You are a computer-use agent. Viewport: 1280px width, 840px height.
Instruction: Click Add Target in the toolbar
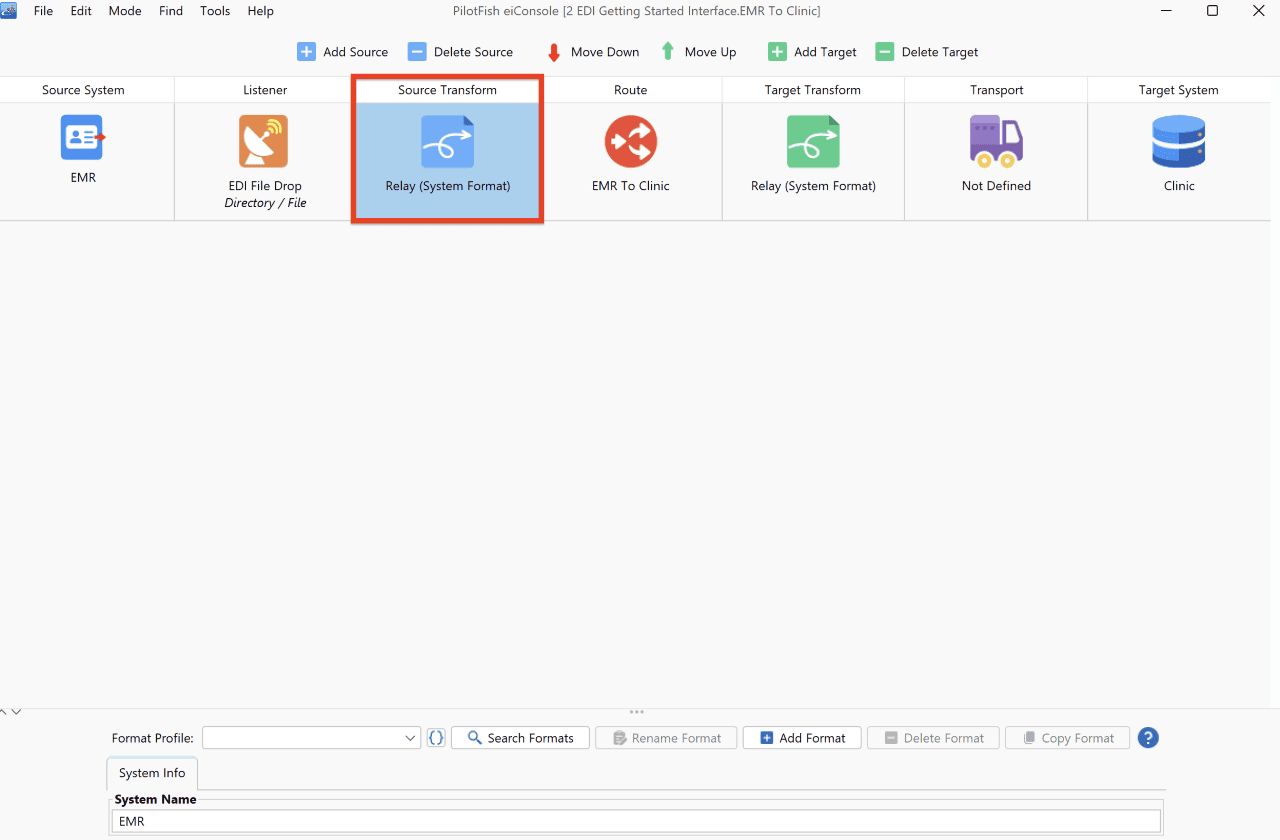point(812,52)
